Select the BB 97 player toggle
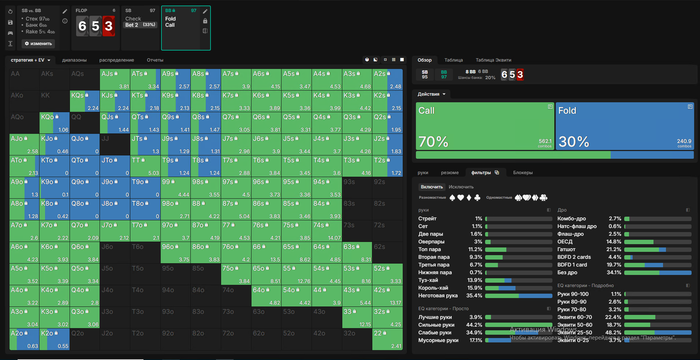This screenshot has width=700, height=360. [x=443, y=75]
